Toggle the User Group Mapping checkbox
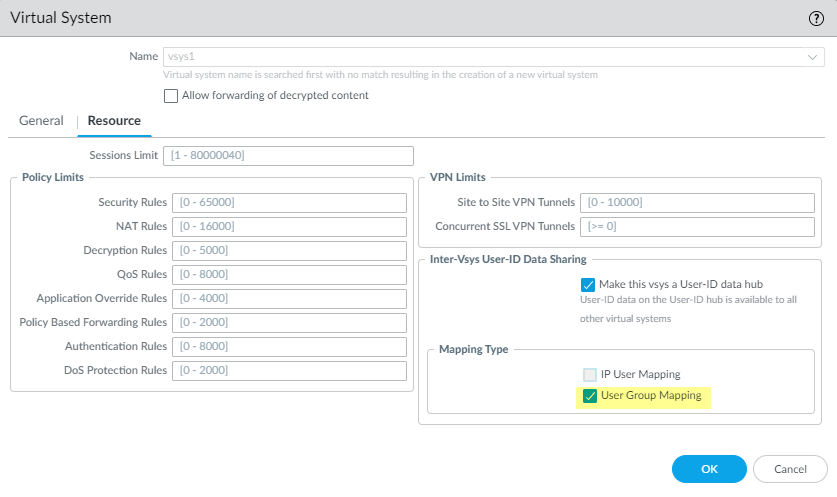The height and width of the screenshot is (497, 837). point(590,396)
